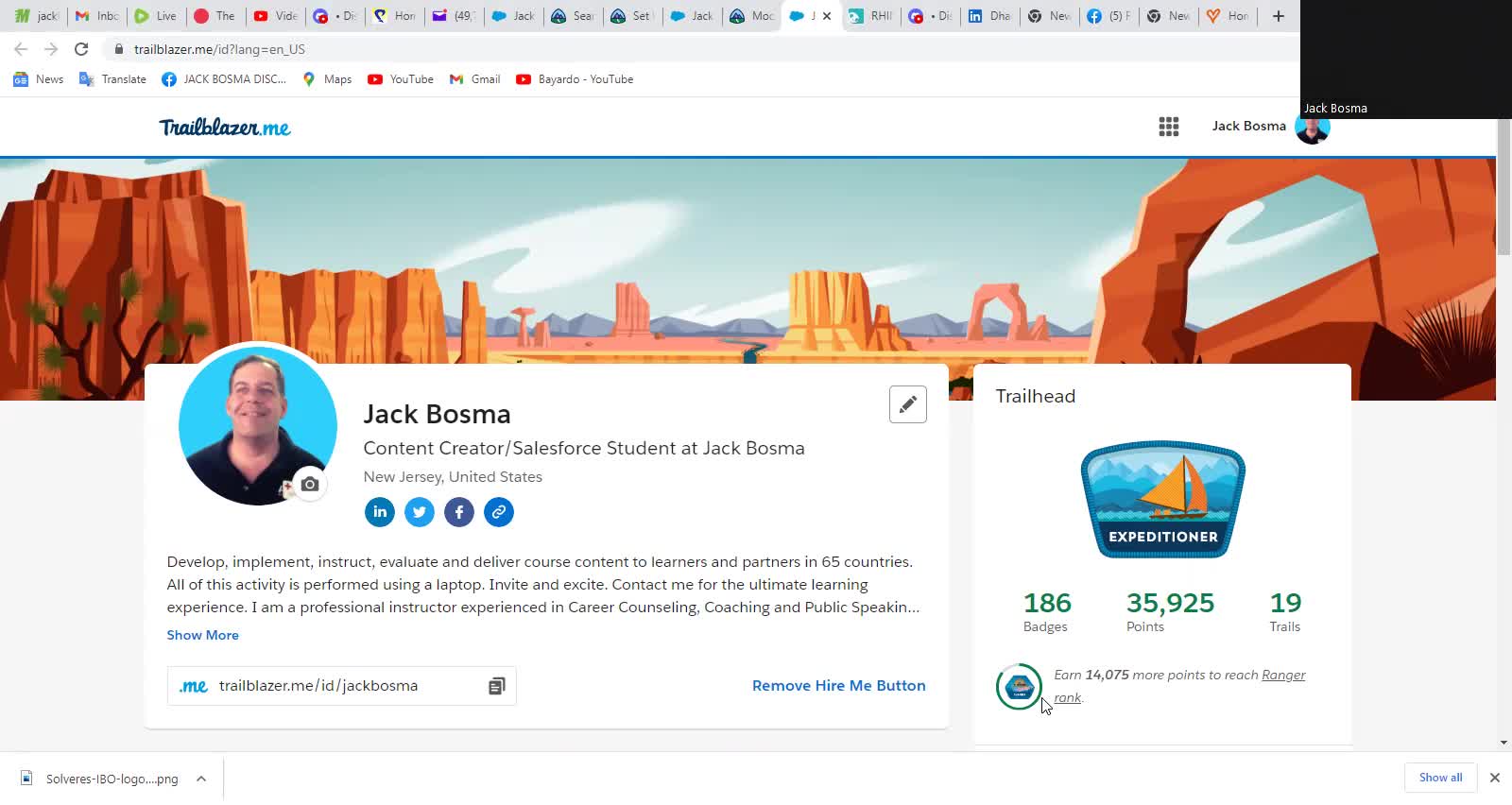Go forward with the browser forward arrow
This screenshot has height=805, width=1512.
51,49
